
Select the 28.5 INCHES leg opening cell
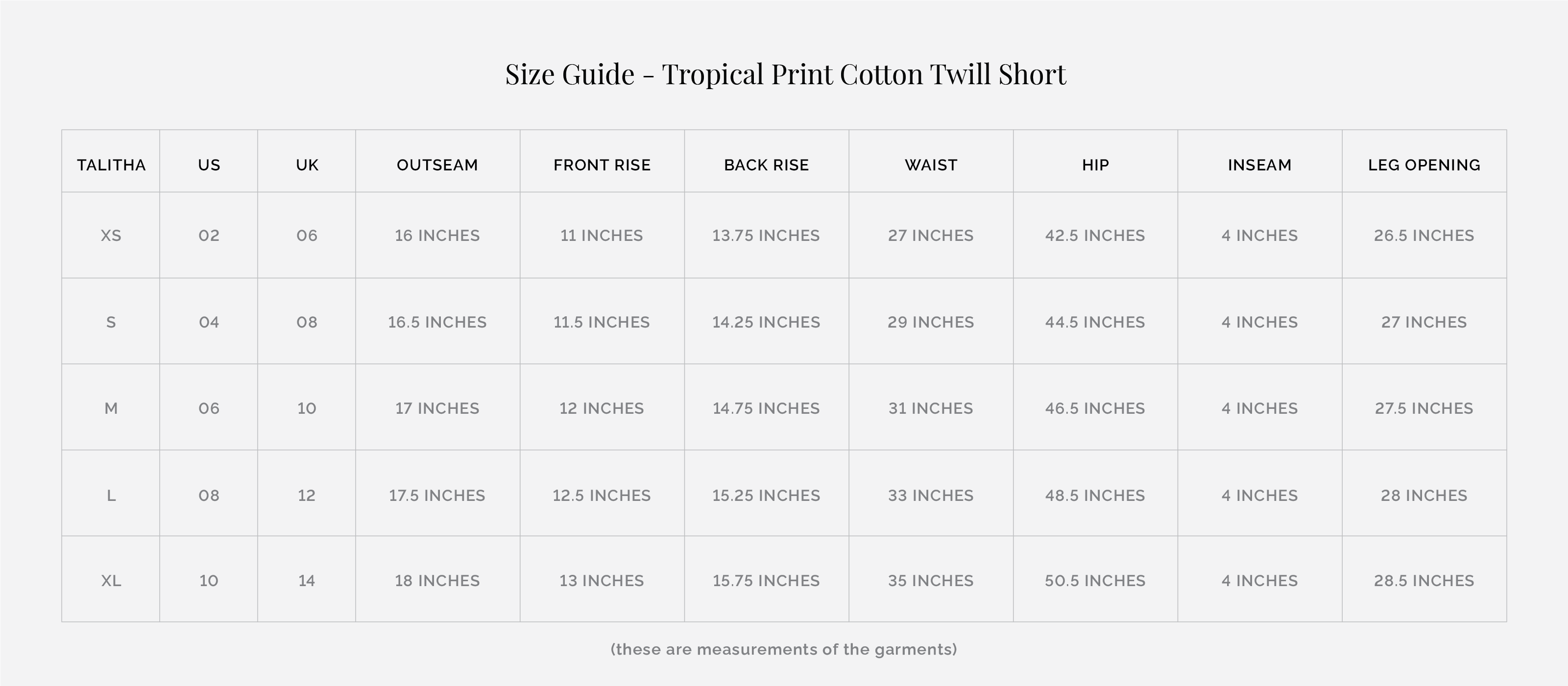coord(1423,581)
